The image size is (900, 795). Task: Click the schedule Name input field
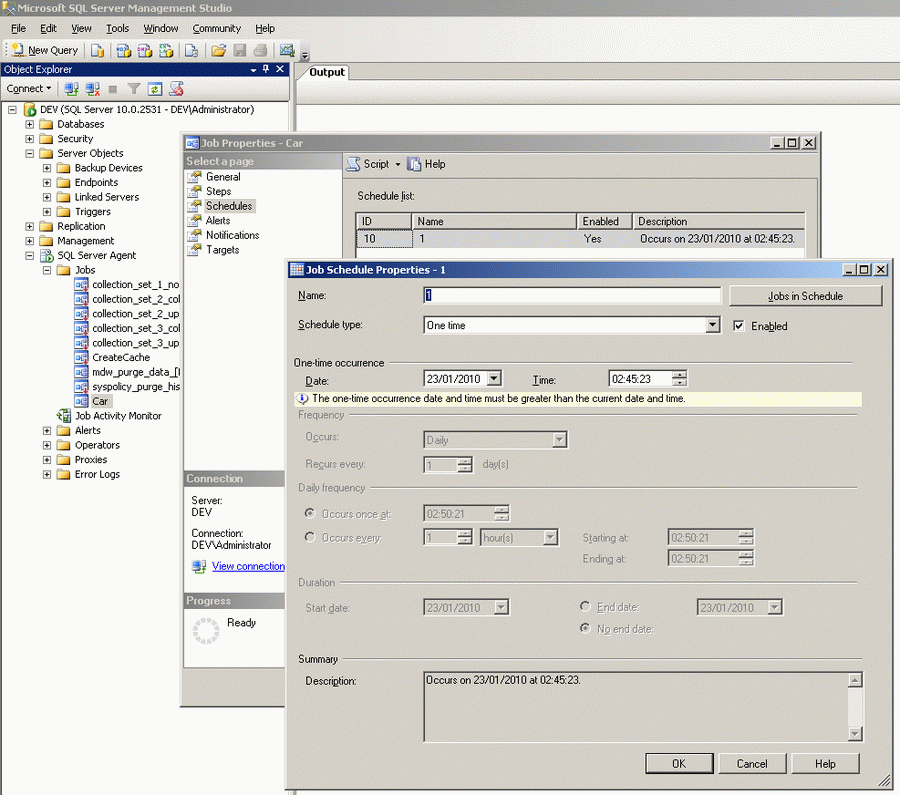coord(572,296)
